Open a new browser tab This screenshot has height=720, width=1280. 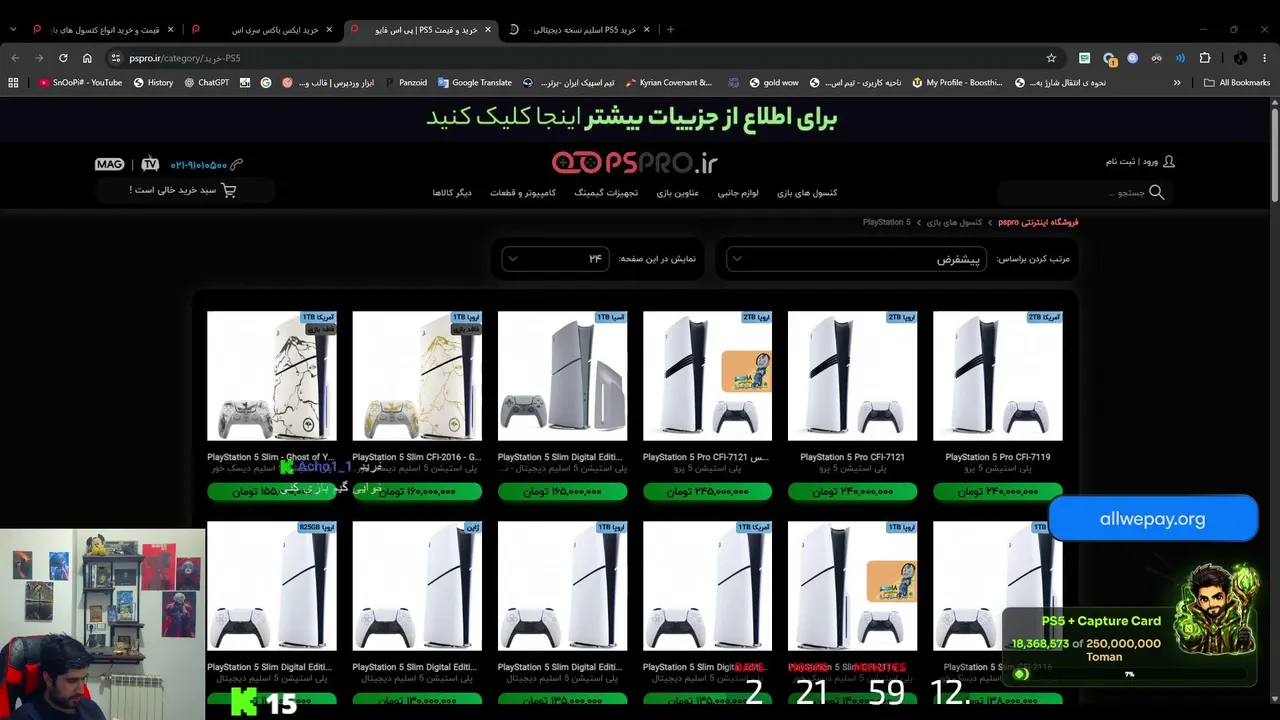(x=670, y=29)
